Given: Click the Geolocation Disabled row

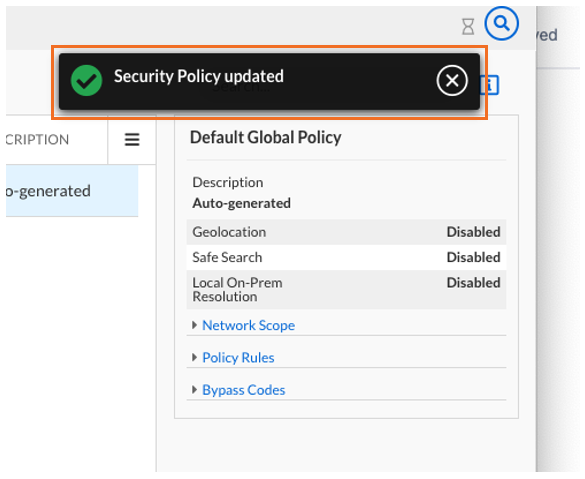Looking at the screenshot, I should (x=346, y=232).
